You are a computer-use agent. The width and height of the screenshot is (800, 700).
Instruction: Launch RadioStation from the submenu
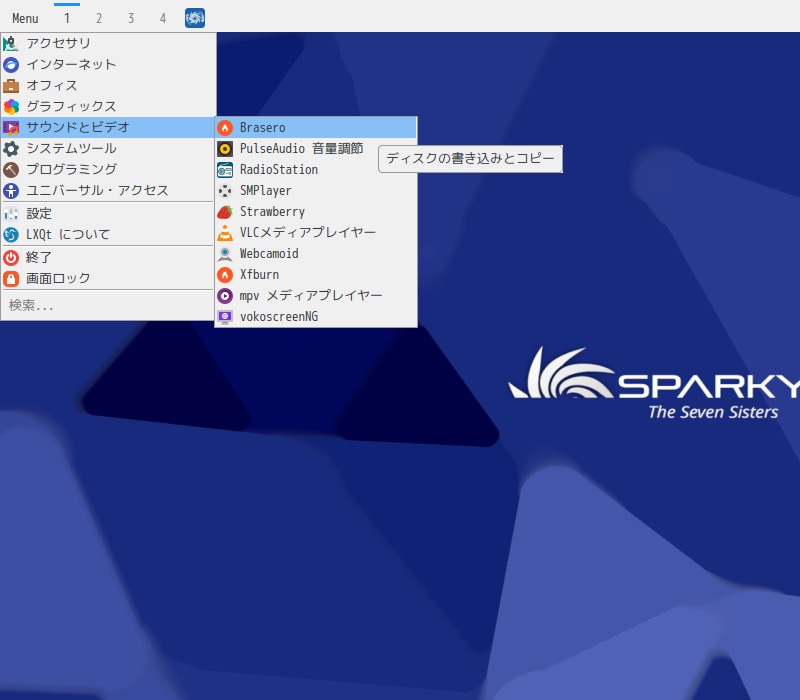(316, 169)
